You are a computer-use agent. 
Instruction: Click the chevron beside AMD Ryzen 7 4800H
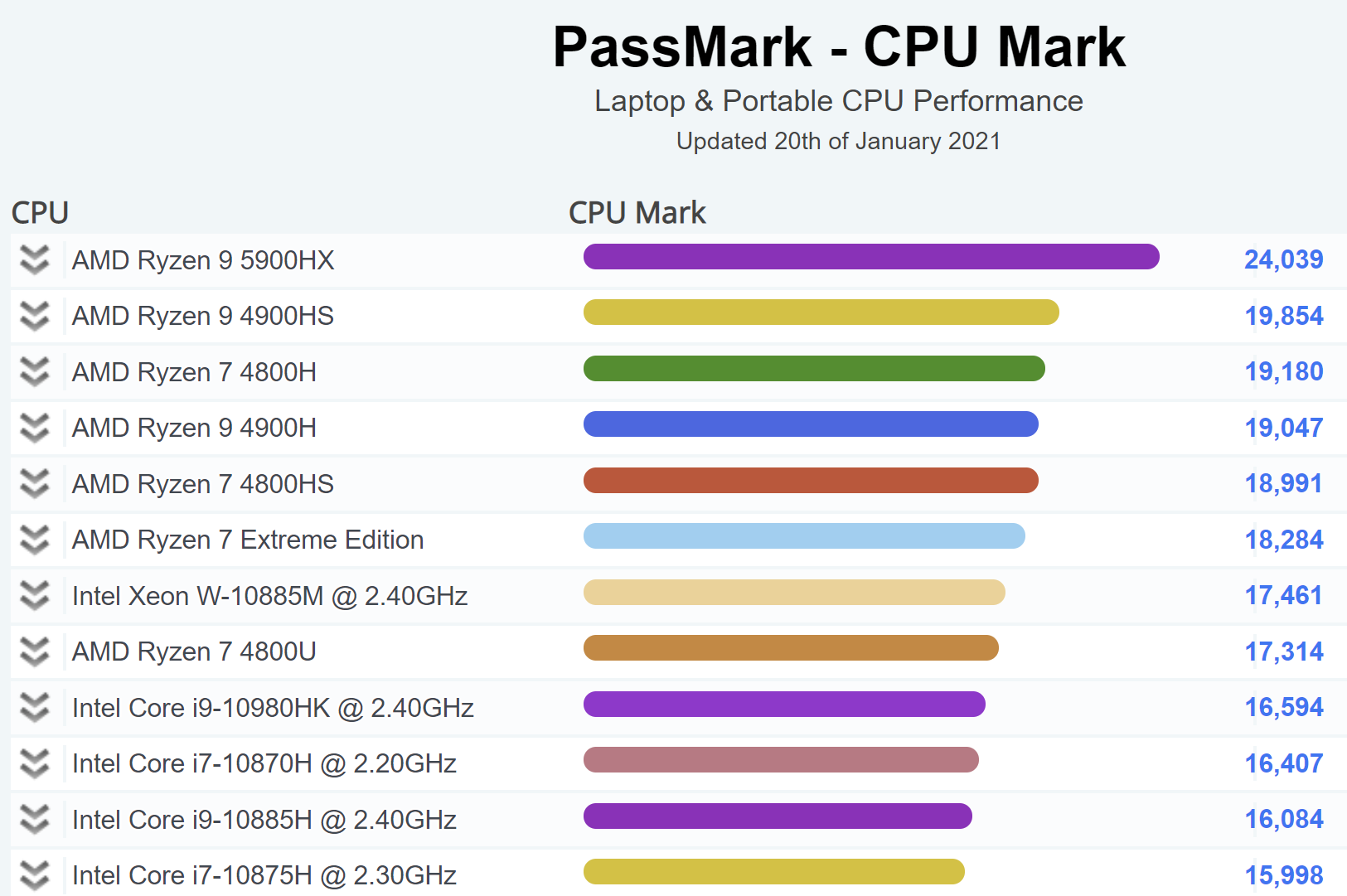35,372
